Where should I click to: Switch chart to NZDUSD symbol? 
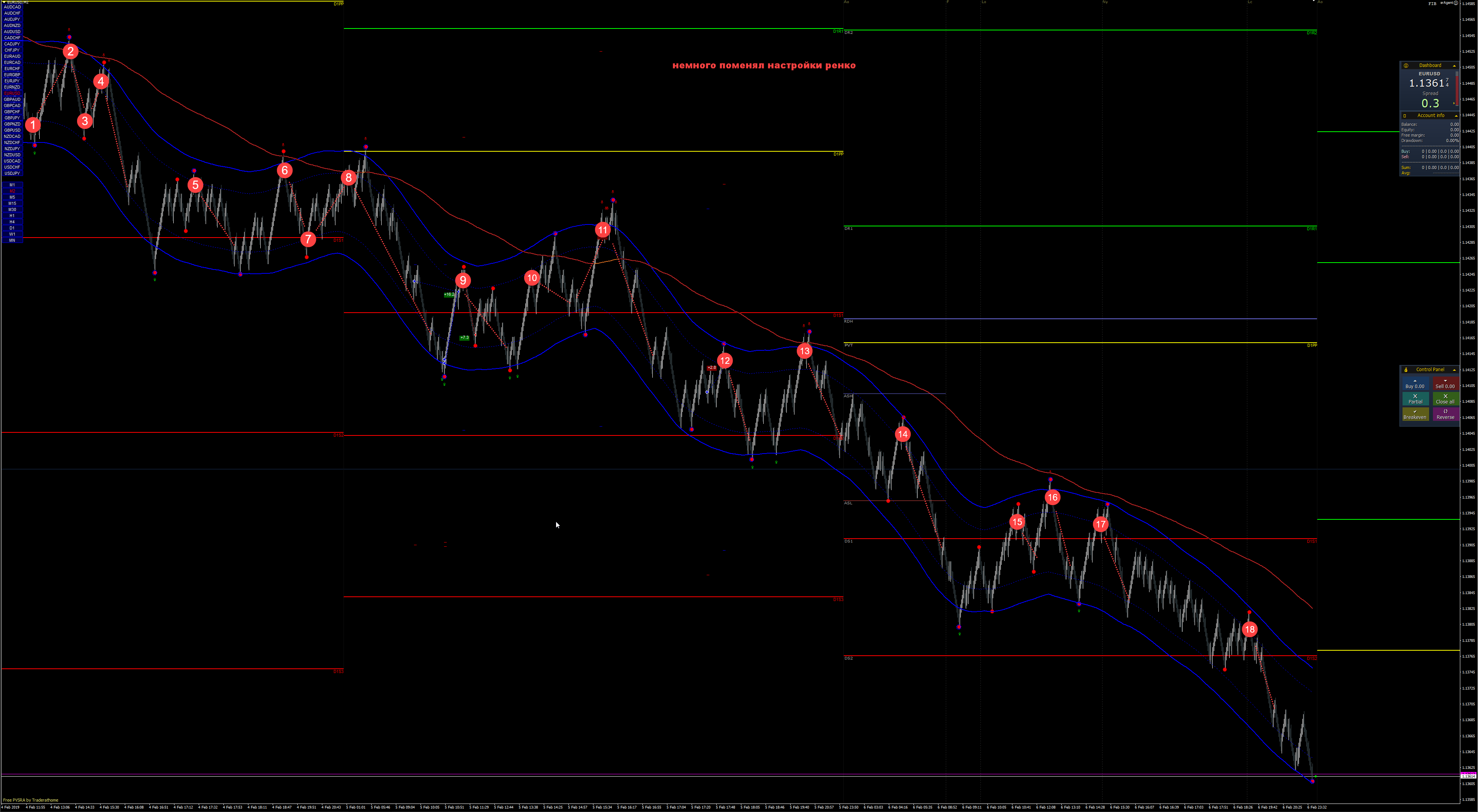(12, 155)
